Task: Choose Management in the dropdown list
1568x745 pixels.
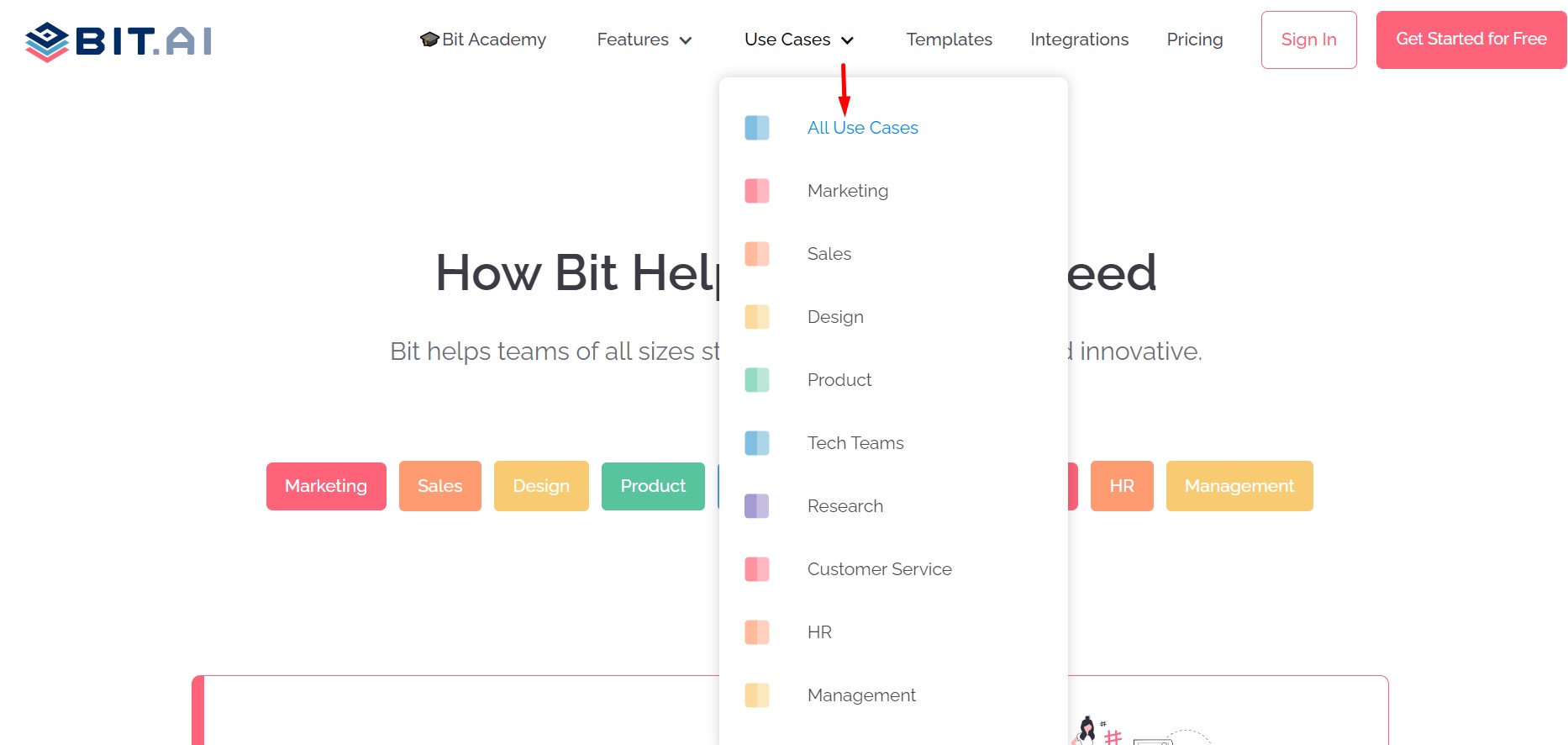Action: coord(861,695)
